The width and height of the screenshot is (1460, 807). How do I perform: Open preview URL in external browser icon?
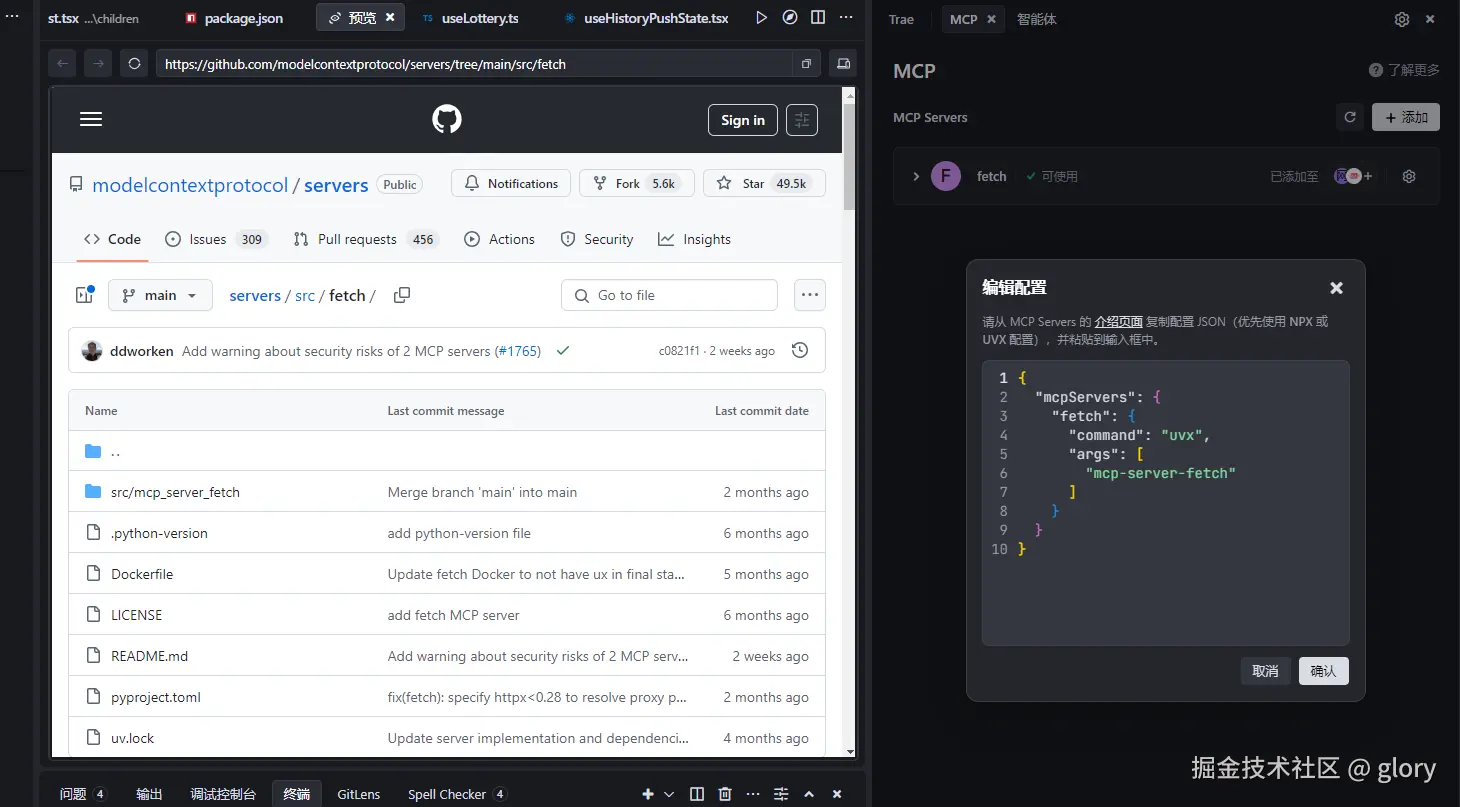pyautogui.click(x=806, y=64)
